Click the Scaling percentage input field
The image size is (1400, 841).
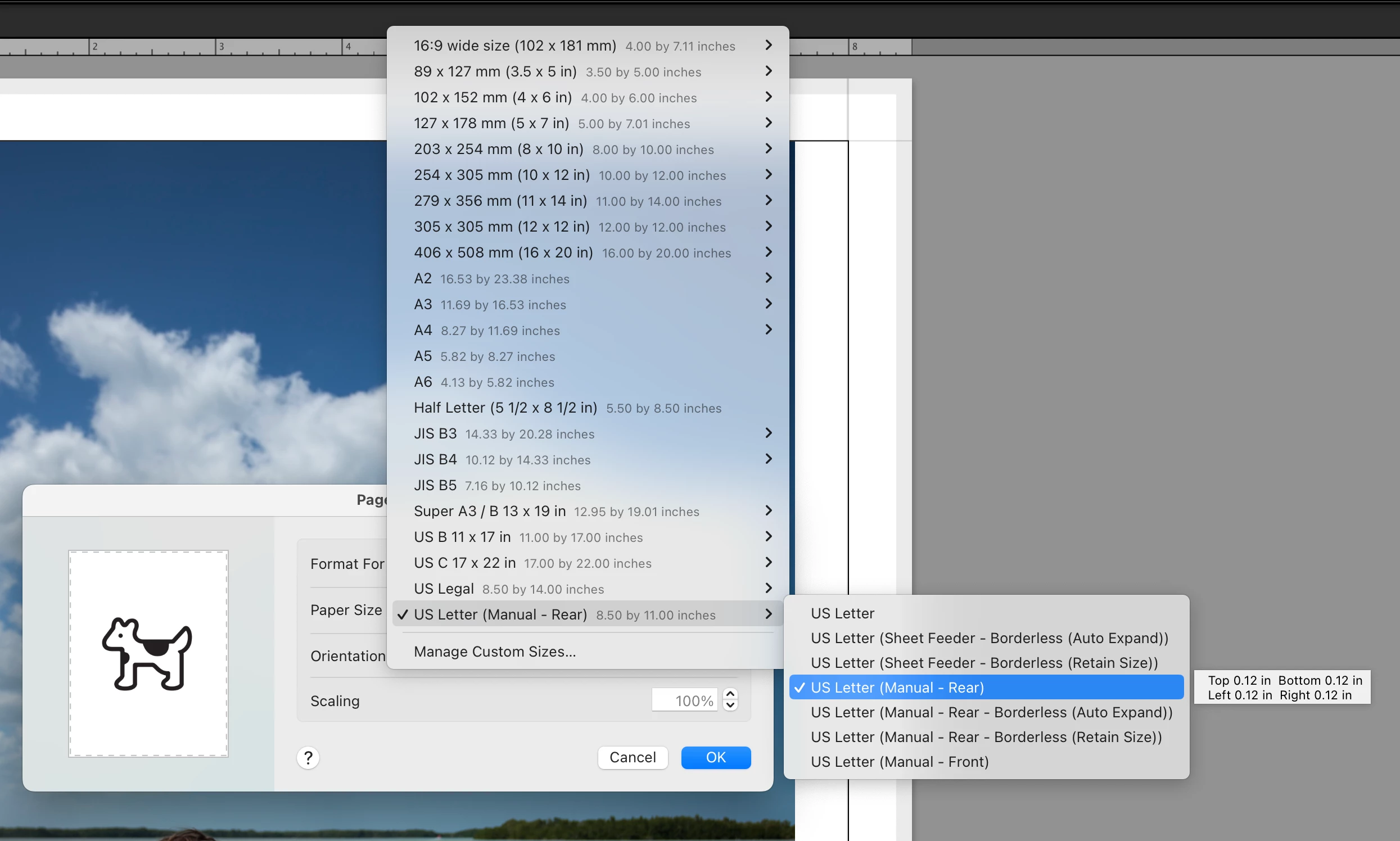click(x=685, y=700)
